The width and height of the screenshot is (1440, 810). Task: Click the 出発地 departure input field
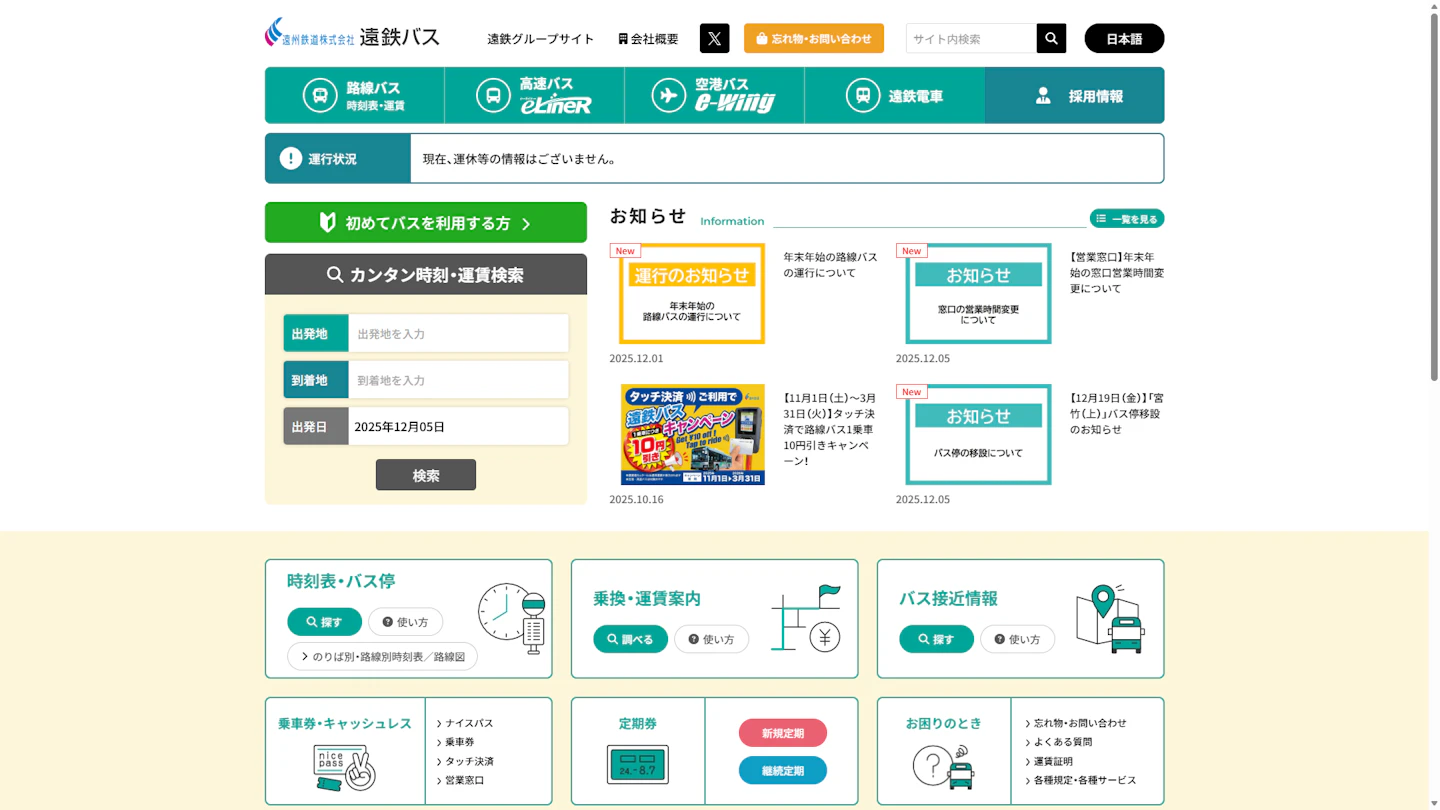[x=458, y=333]
